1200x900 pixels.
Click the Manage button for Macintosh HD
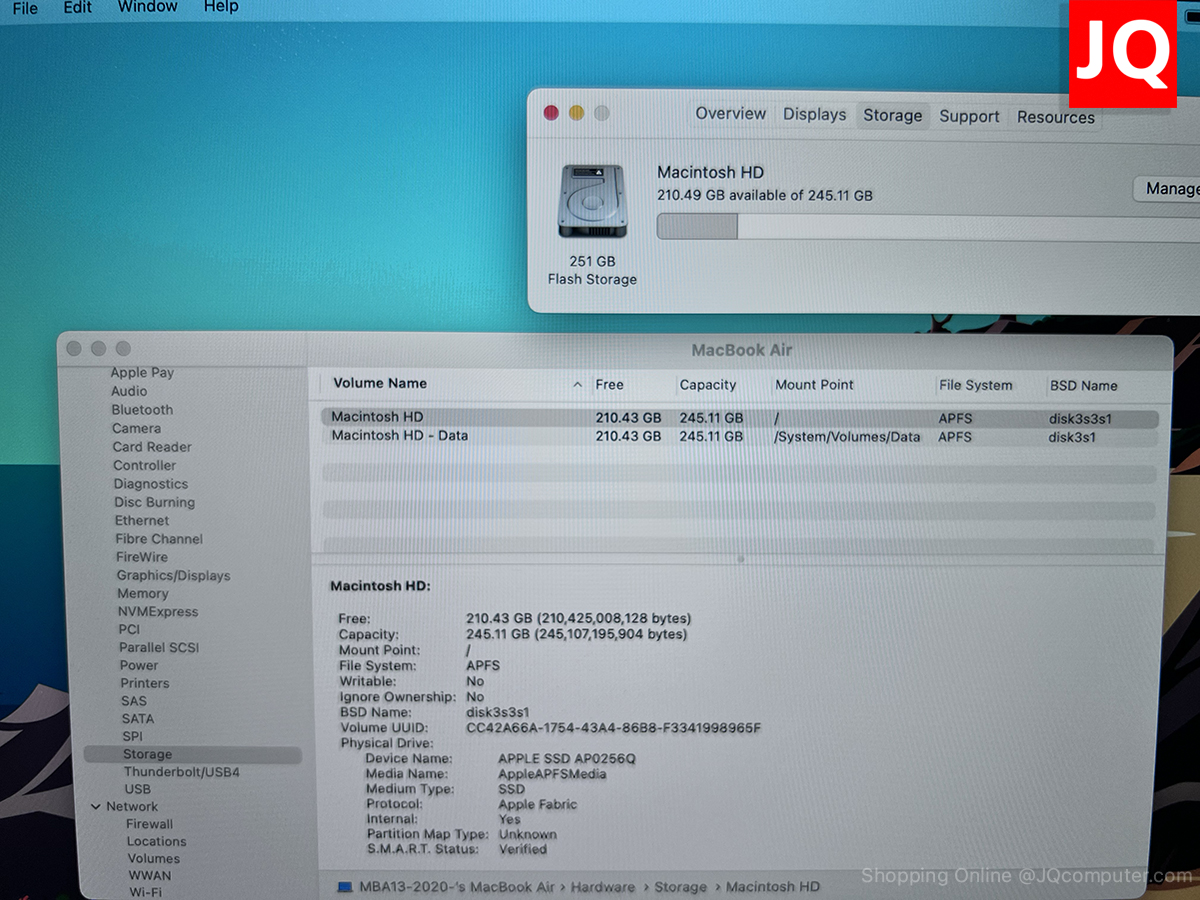tap(1168, 188)
